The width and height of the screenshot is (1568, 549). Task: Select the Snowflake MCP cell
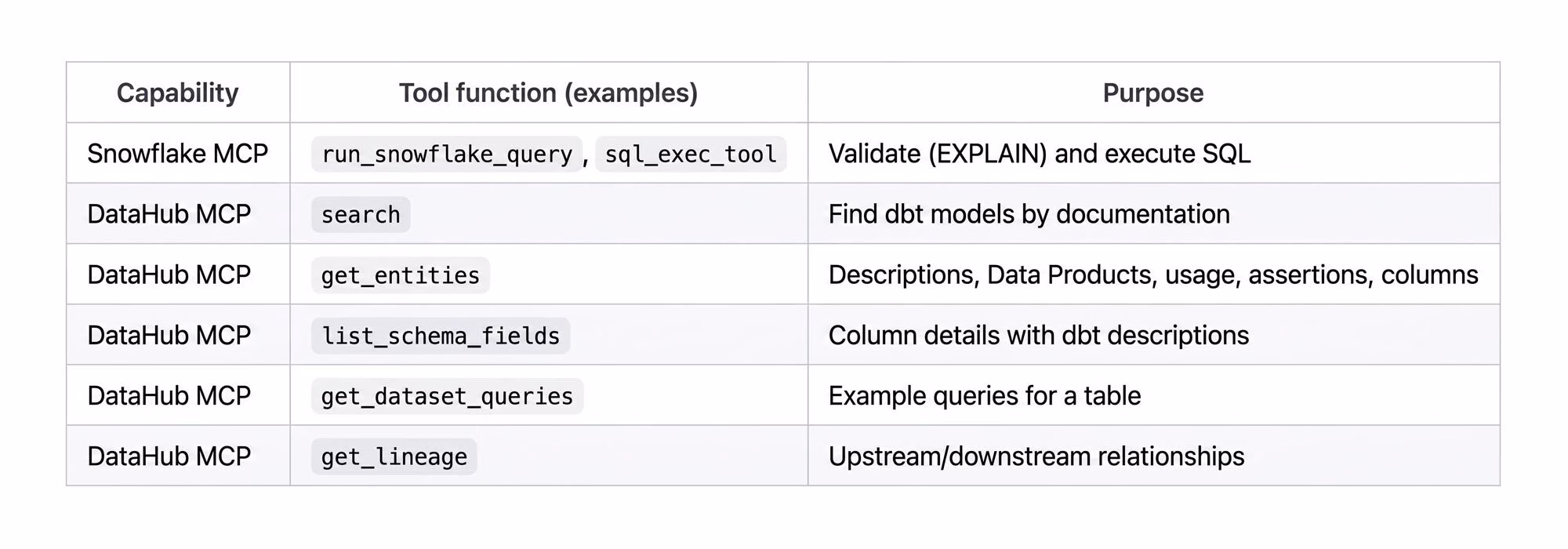178,154
